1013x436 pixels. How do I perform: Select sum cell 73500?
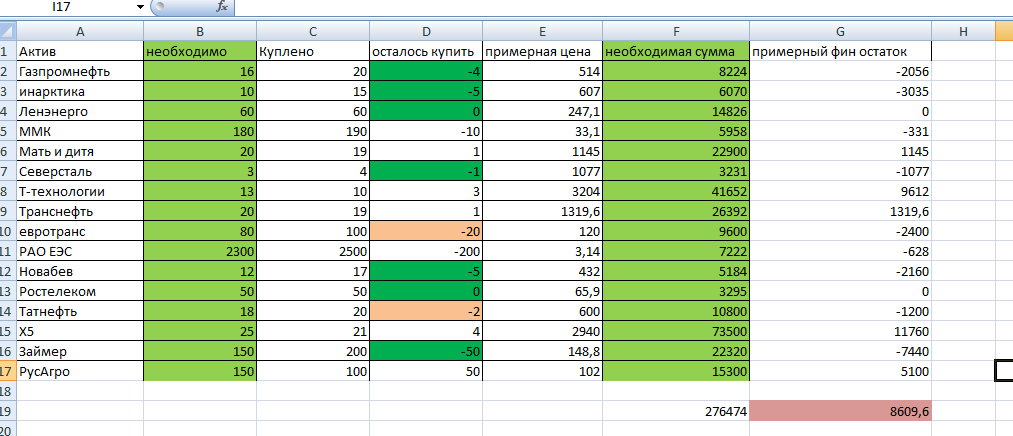pos(676,331)
